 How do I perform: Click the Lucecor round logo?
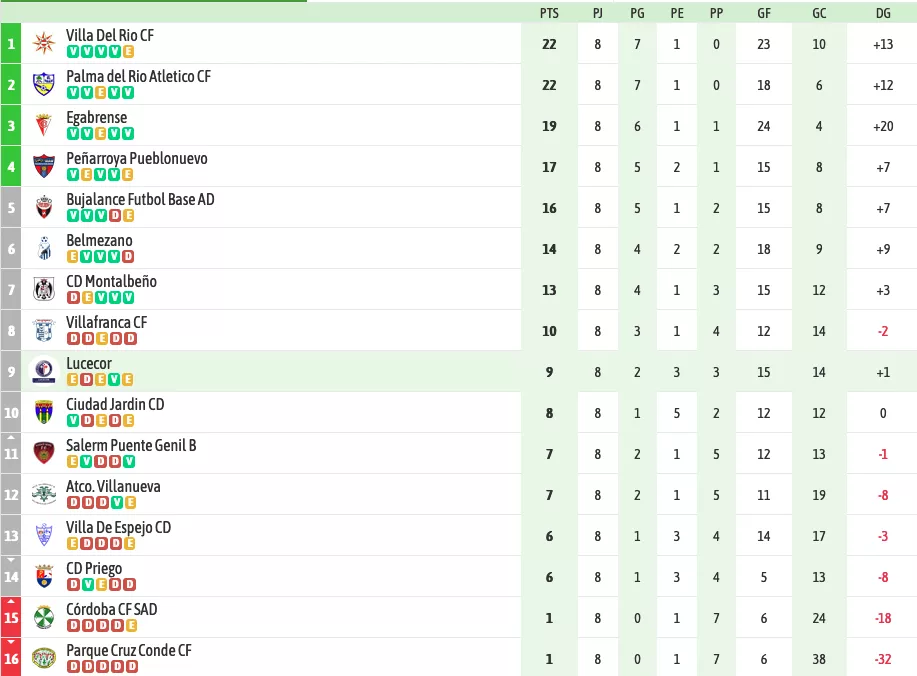pyautogui.click(x=44, y=371)
